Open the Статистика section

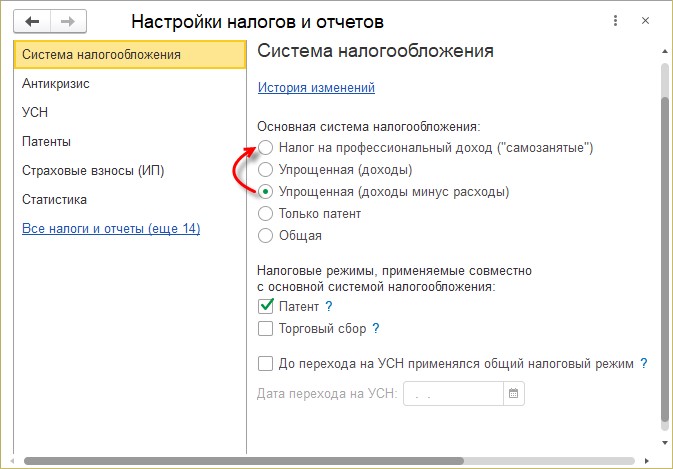(130, 200)
